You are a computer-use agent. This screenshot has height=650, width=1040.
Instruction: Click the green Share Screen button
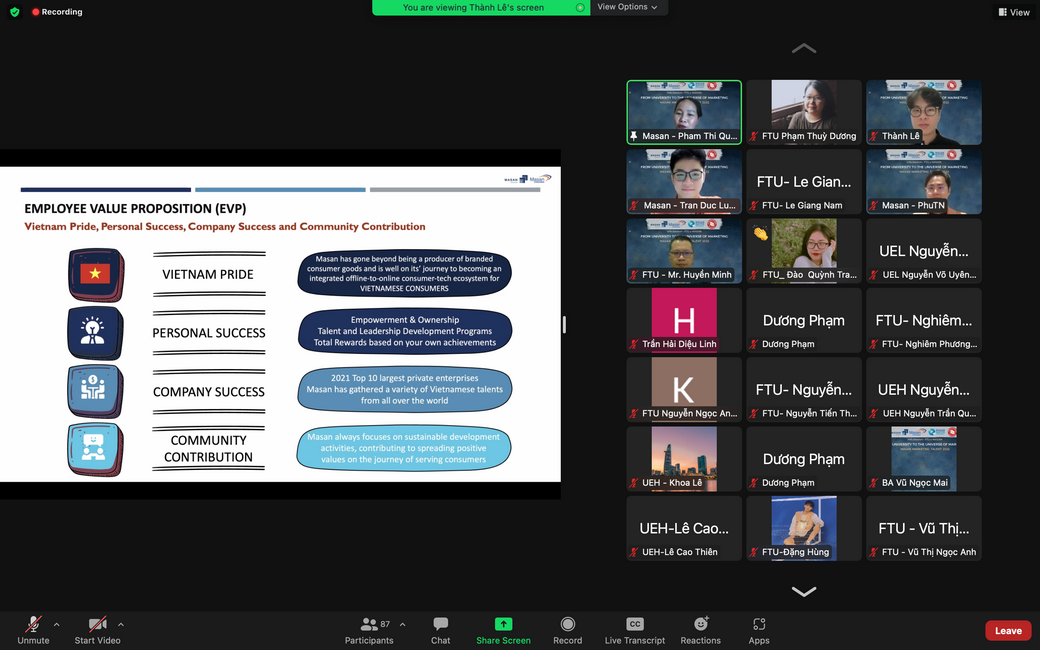tap(503, 631)
